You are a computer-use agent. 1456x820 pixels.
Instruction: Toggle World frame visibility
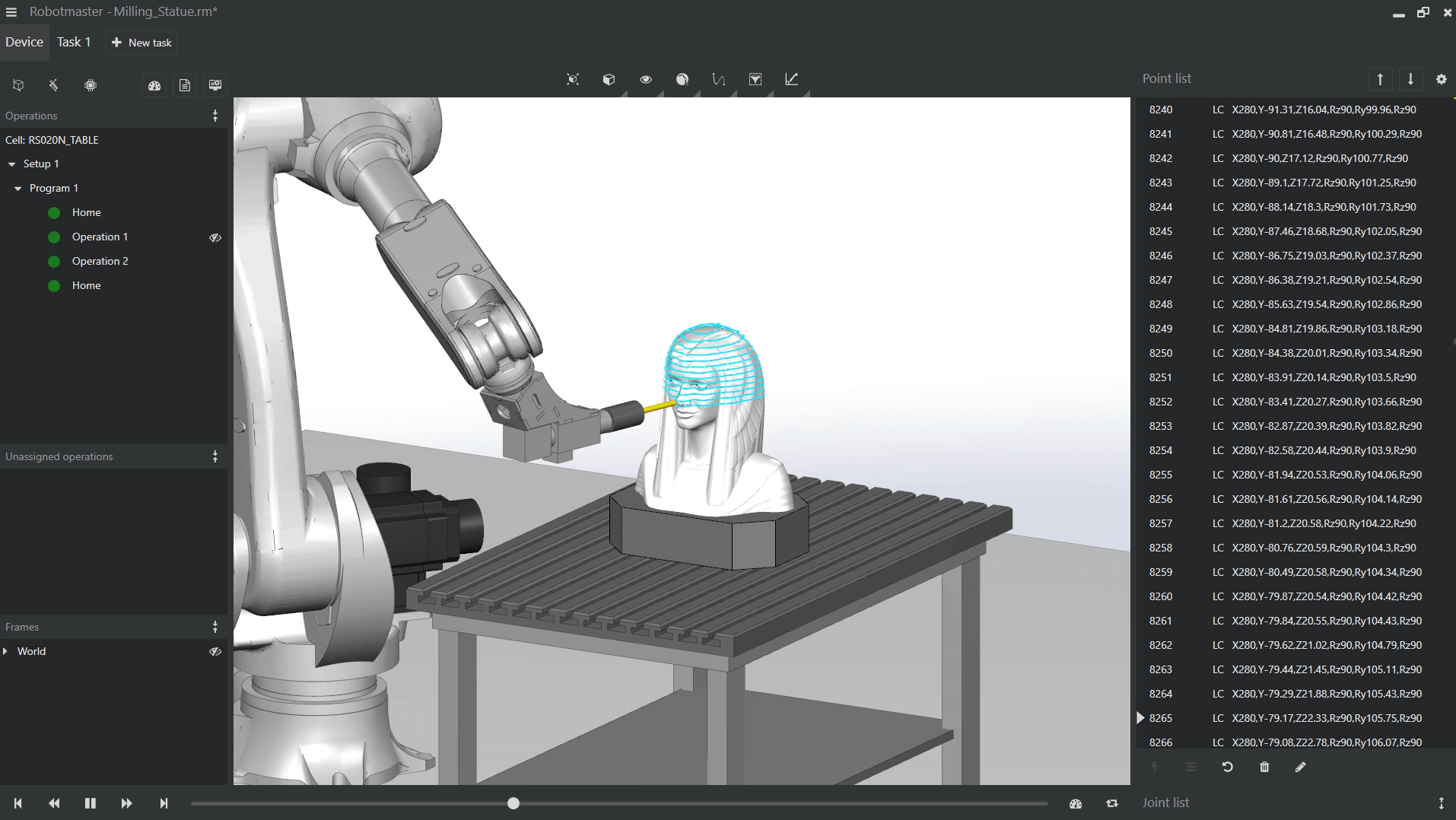tap(215, 651)
